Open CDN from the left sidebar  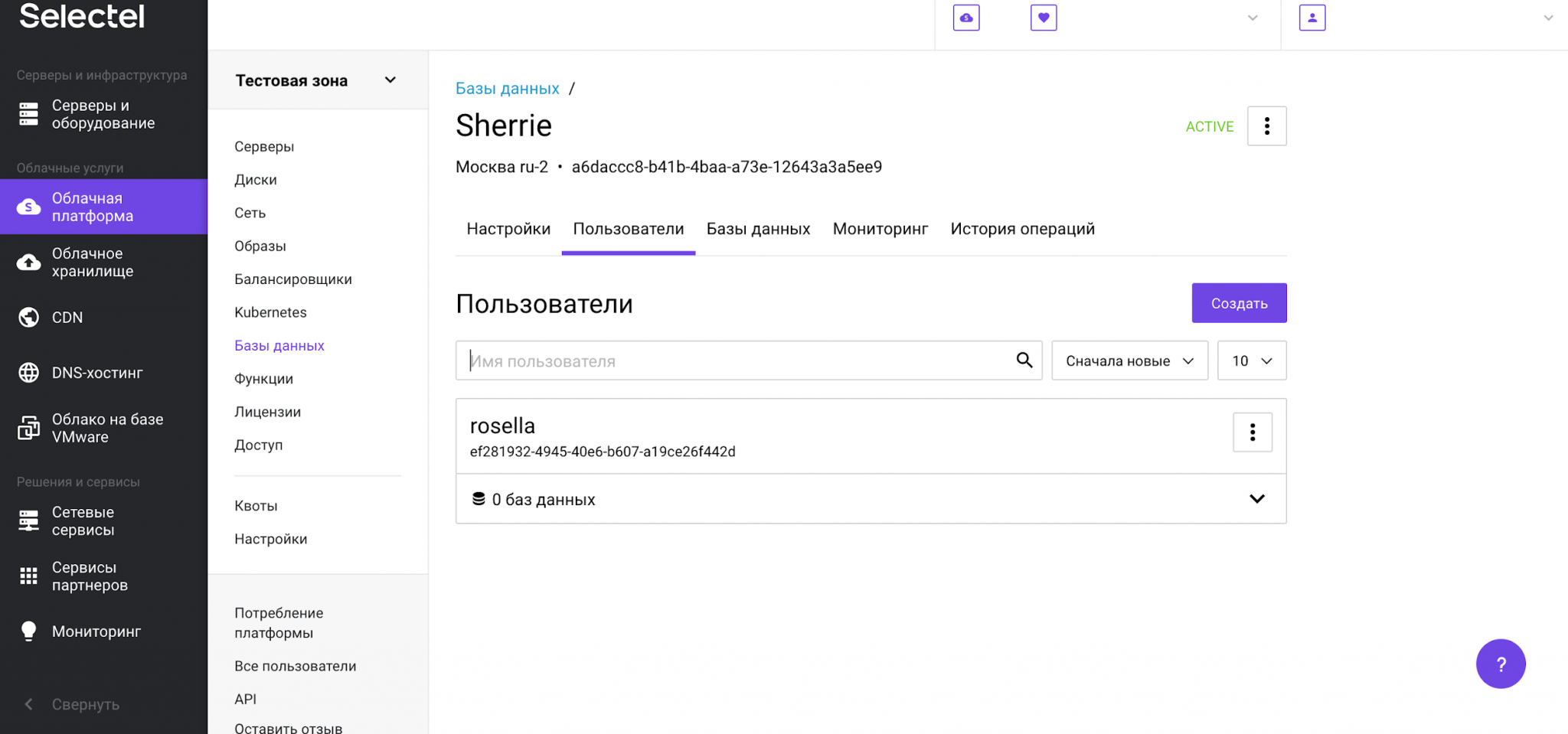(x=67, y=318)
